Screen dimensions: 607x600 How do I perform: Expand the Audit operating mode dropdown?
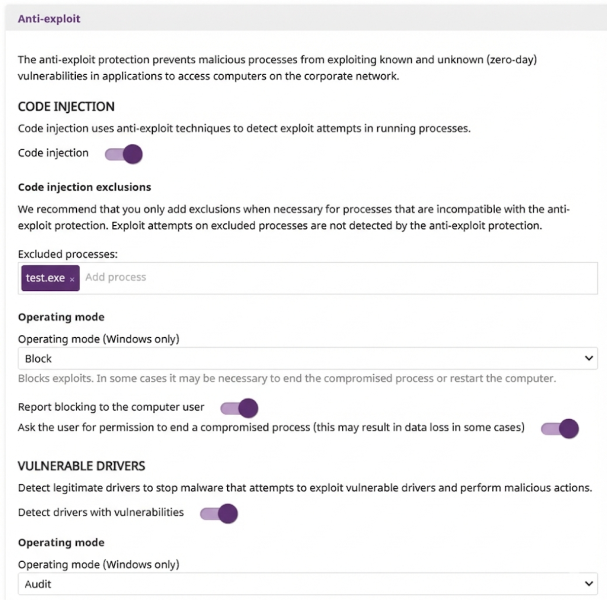click(300, 584)
